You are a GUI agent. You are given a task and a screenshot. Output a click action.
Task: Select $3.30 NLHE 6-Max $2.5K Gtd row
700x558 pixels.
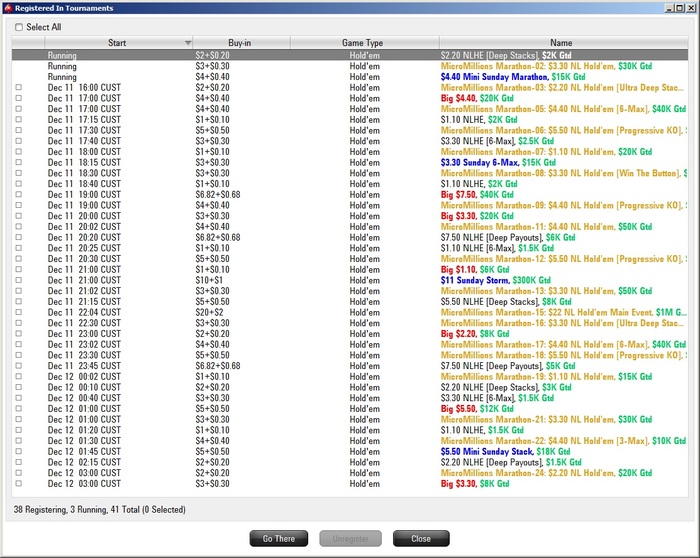click(350, 141)
